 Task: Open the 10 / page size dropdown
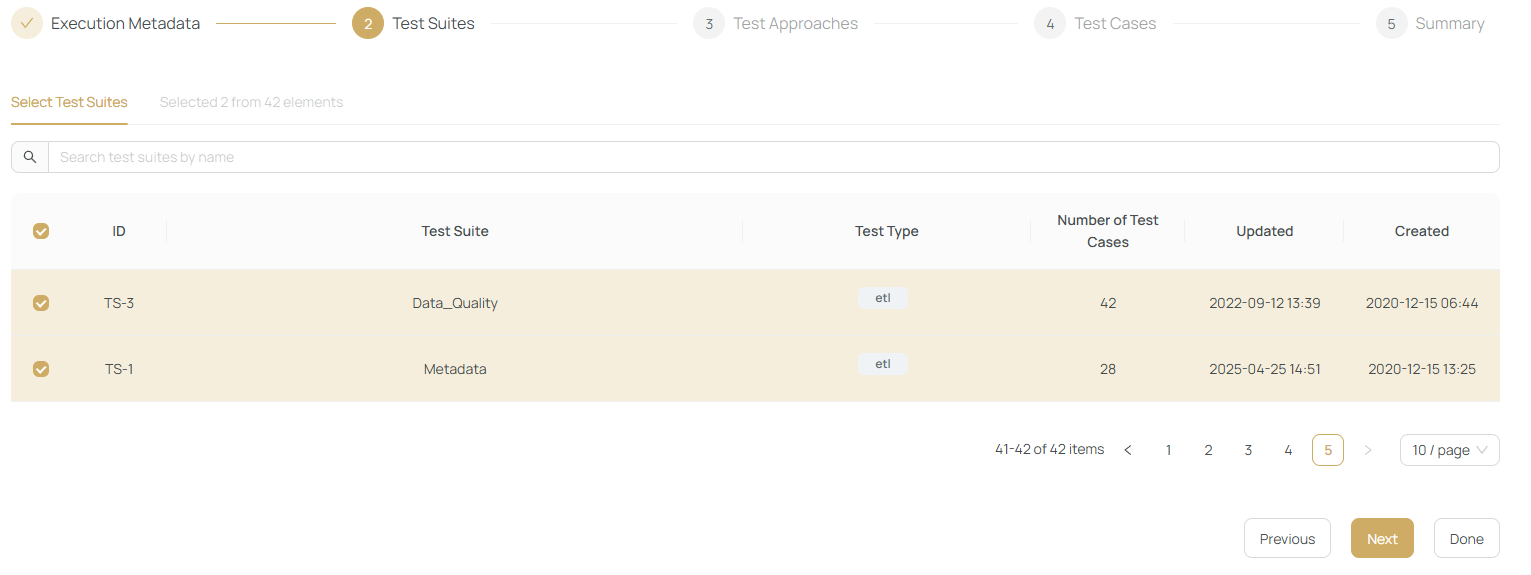[1449, 450]
